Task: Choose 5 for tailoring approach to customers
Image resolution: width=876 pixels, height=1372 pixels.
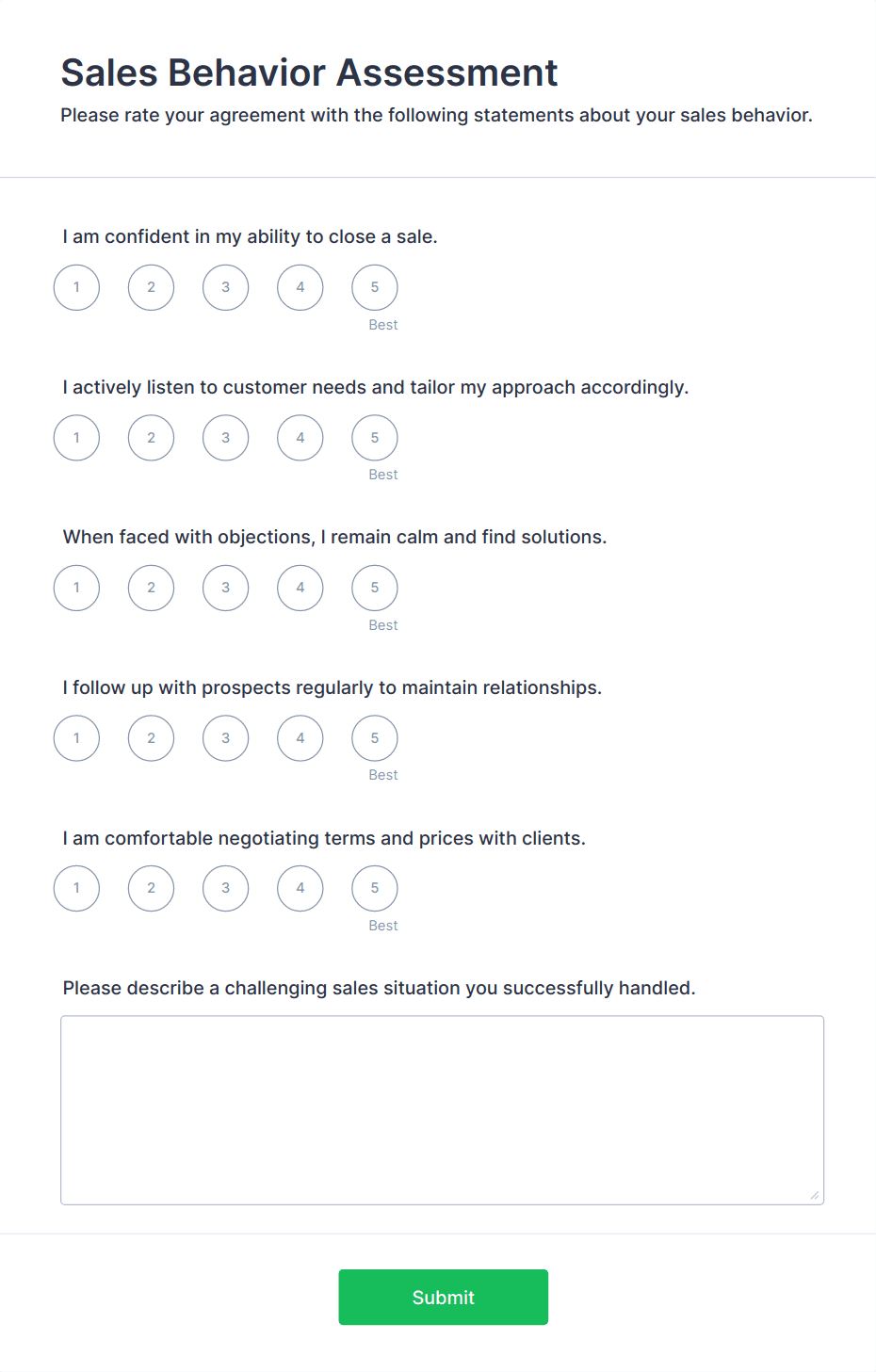Action: [375, 438]
